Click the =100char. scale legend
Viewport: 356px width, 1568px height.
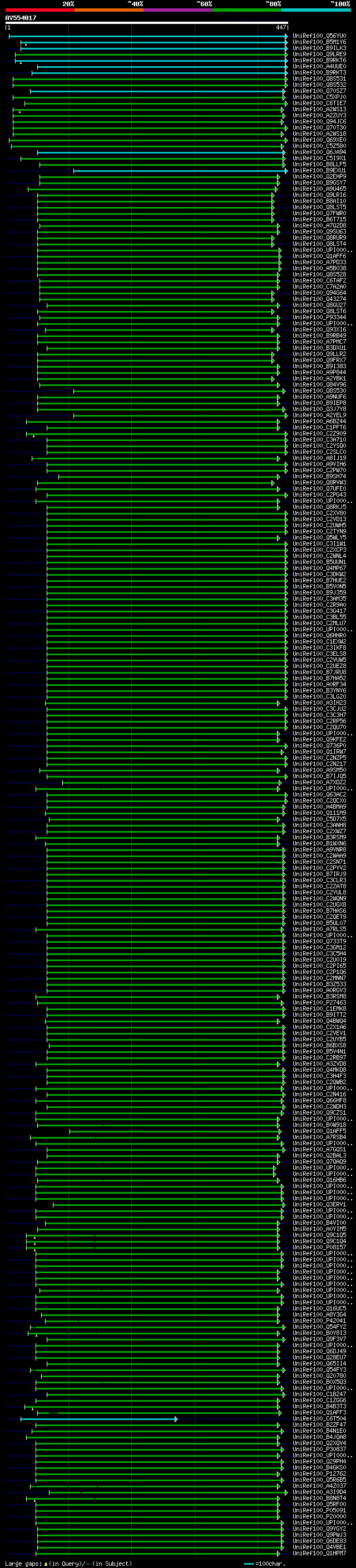click(x=265, y=1563)
